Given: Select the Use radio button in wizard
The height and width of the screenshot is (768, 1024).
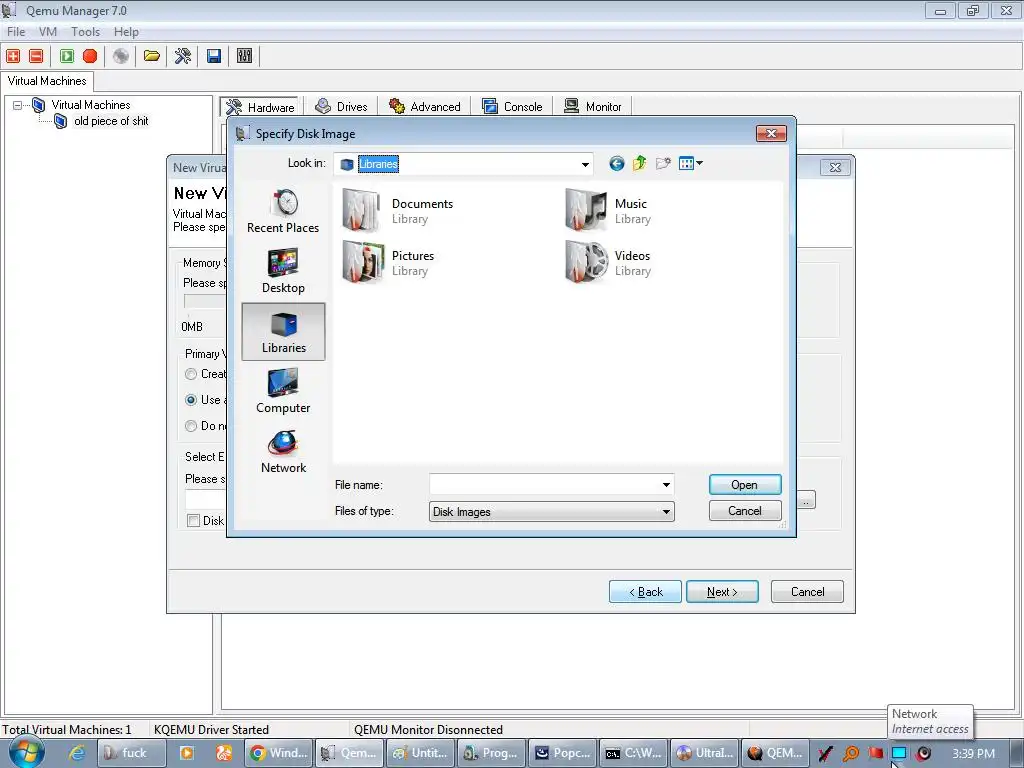Looking at the screenshot, I should coord(191,400).
